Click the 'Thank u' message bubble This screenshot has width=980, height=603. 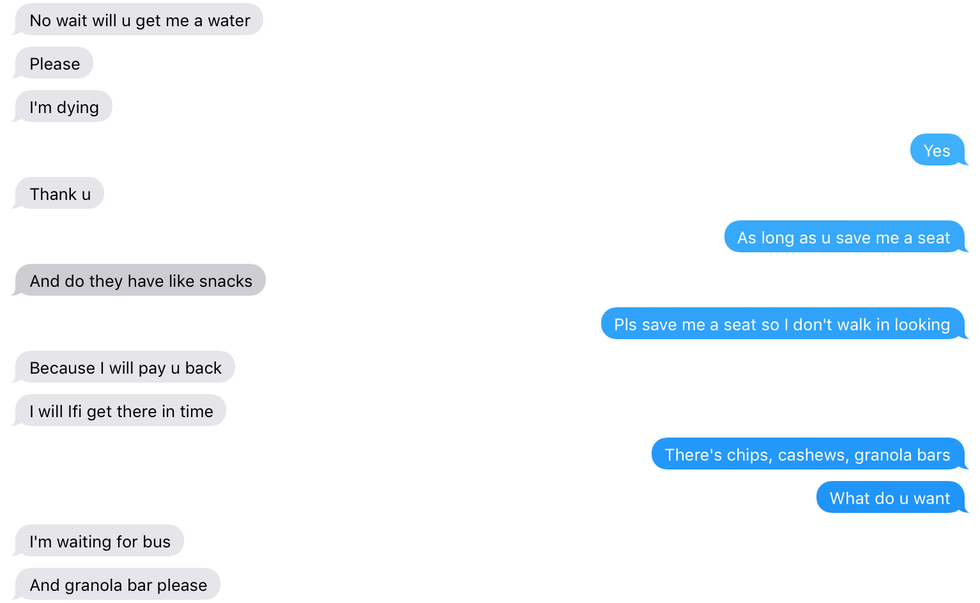pyautogui.click(x=59, y=193)
